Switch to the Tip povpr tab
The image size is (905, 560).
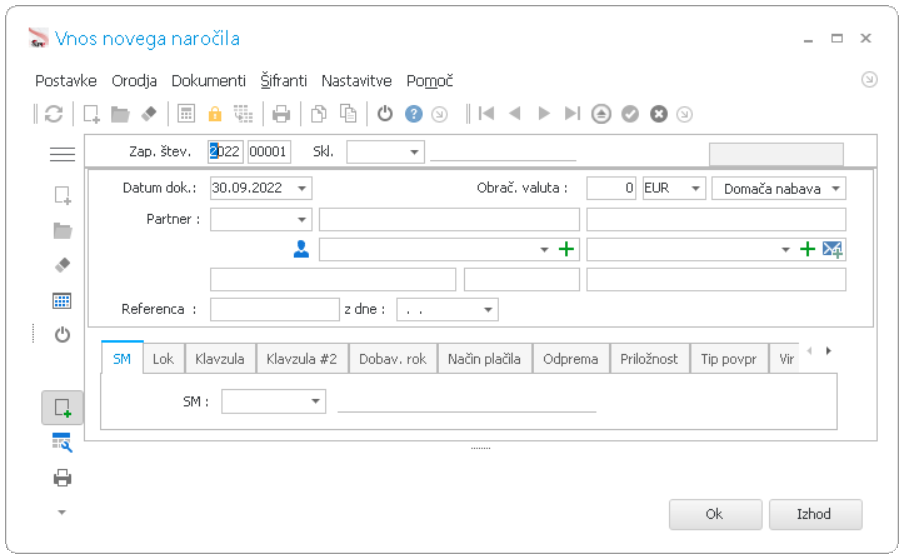click(x=728, y=359)
